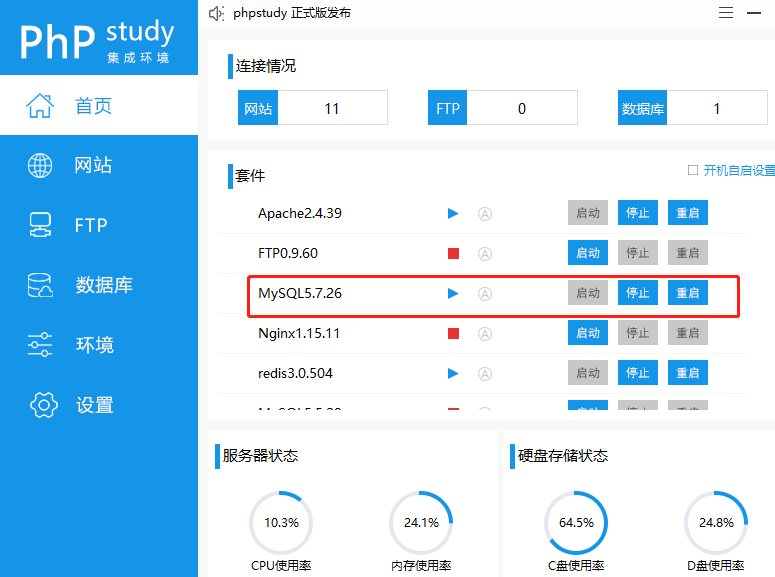Click 启动 button for MySQL5.7.26

[x=588, y=293]
